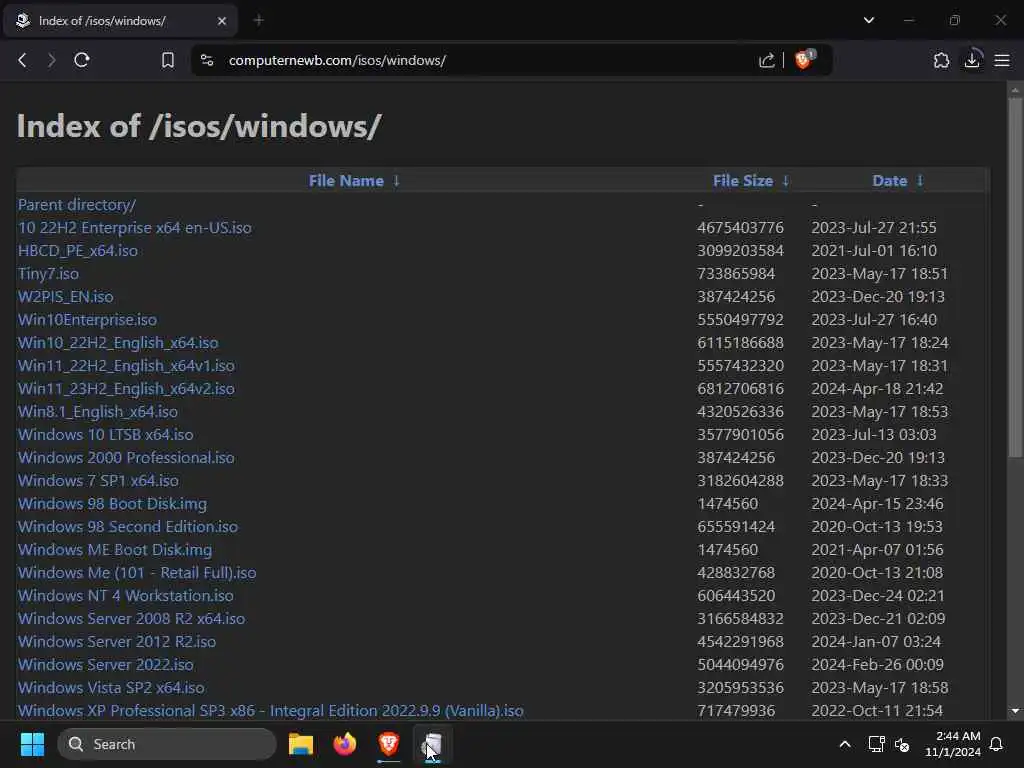Open the Windows Start menu

(32, 744)
